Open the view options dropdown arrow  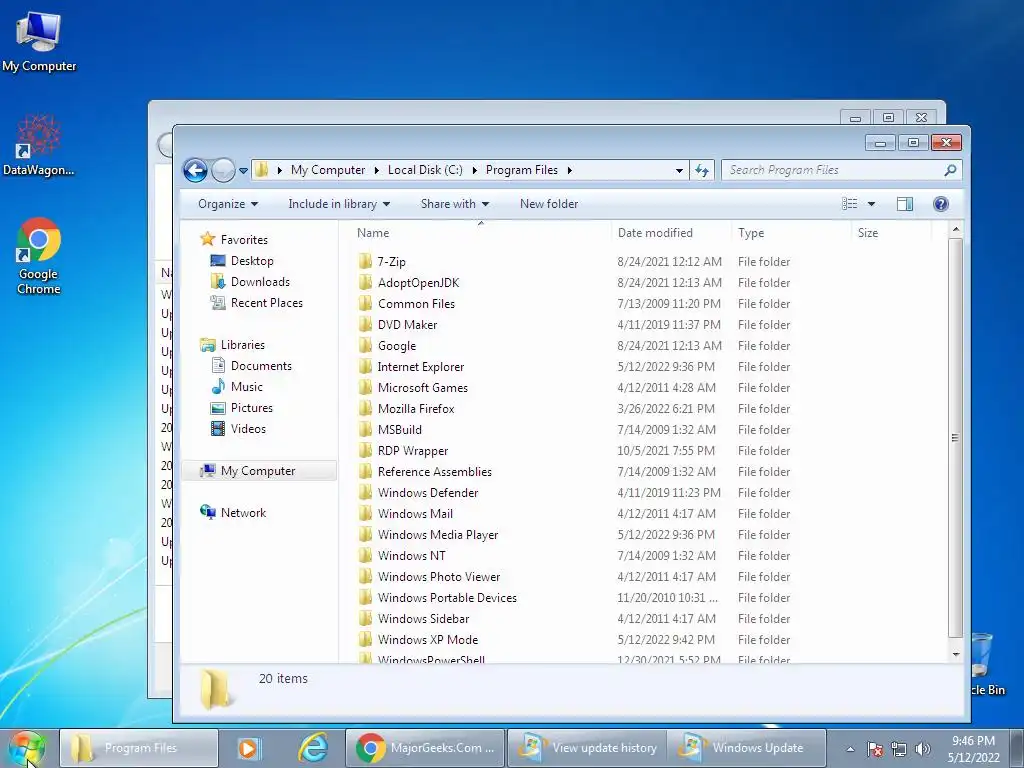[871, 204]
